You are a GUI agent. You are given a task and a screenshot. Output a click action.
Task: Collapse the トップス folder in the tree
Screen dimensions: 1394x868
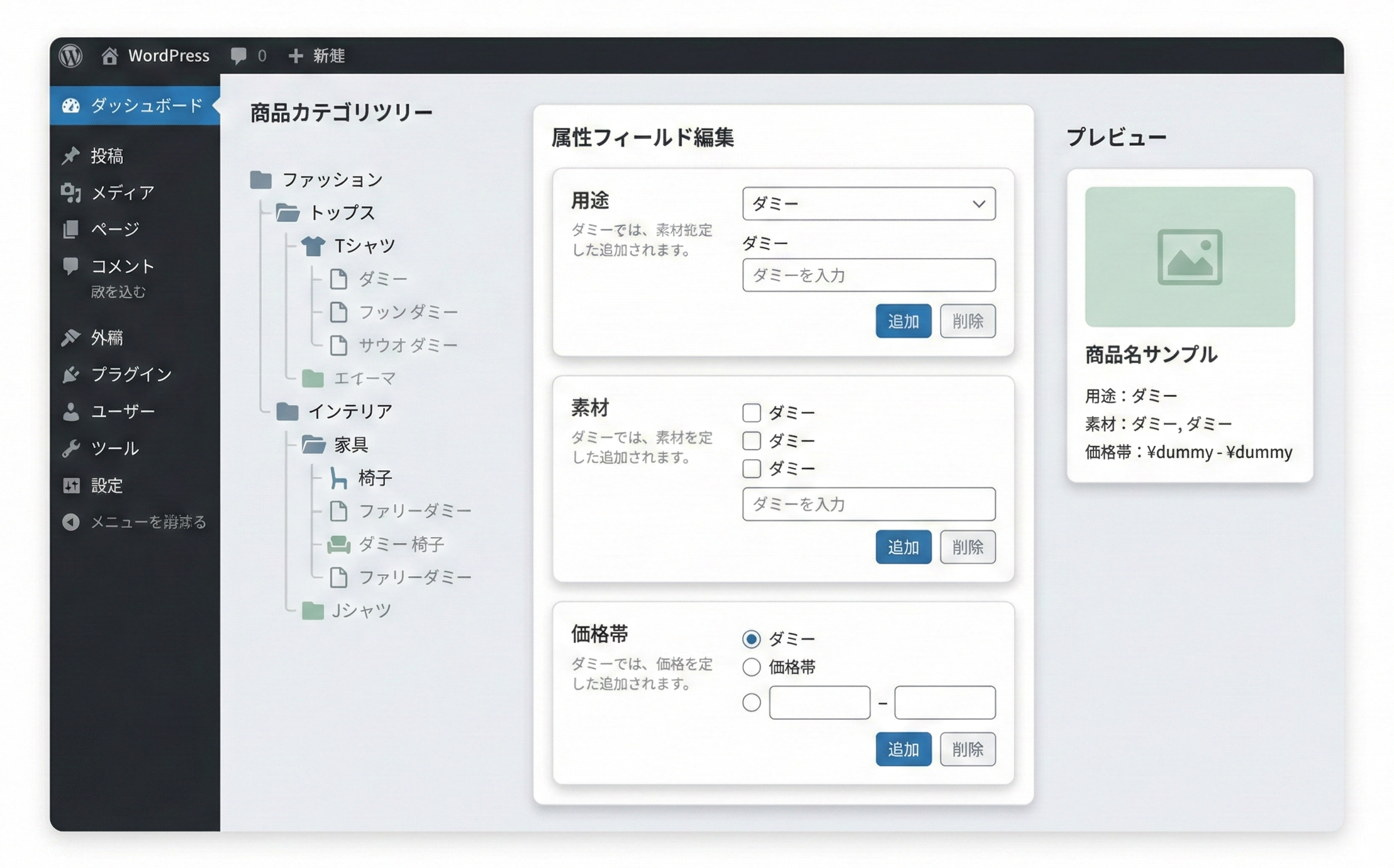tap(288, 213)
